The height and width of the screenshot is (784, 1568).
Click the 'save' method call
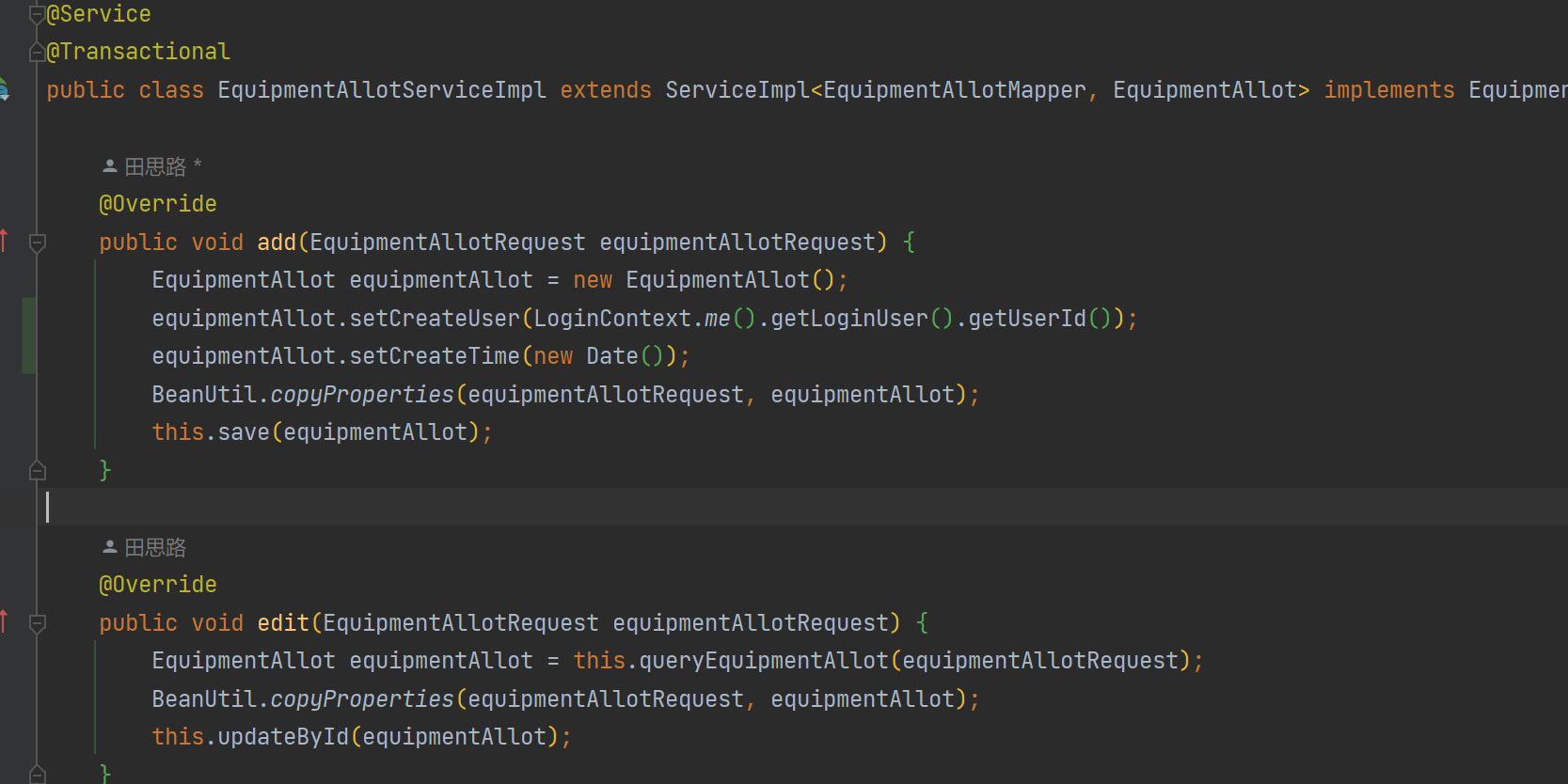click(x=244, y=432)
